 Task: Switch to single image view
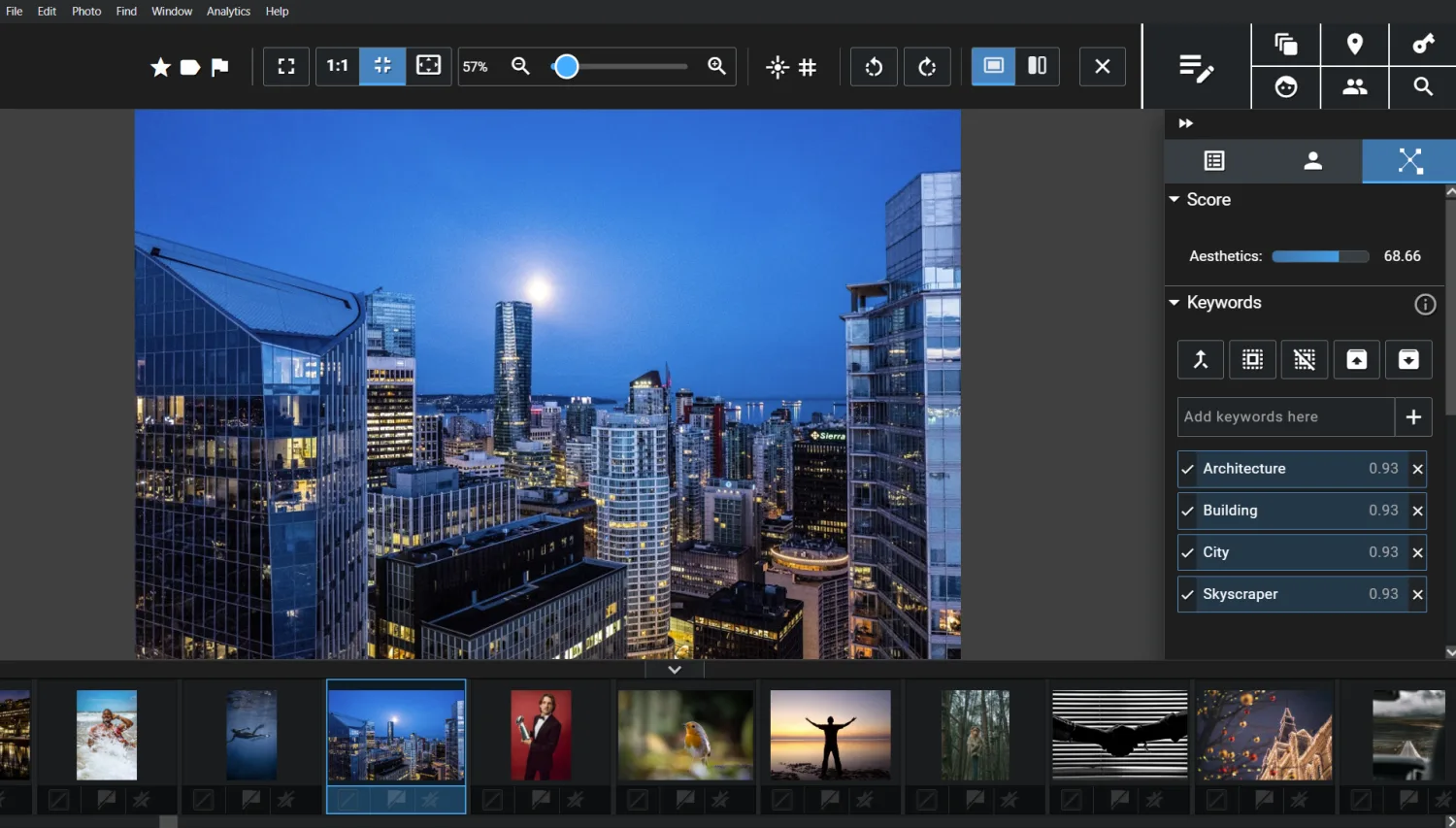[x=994, y=66]
